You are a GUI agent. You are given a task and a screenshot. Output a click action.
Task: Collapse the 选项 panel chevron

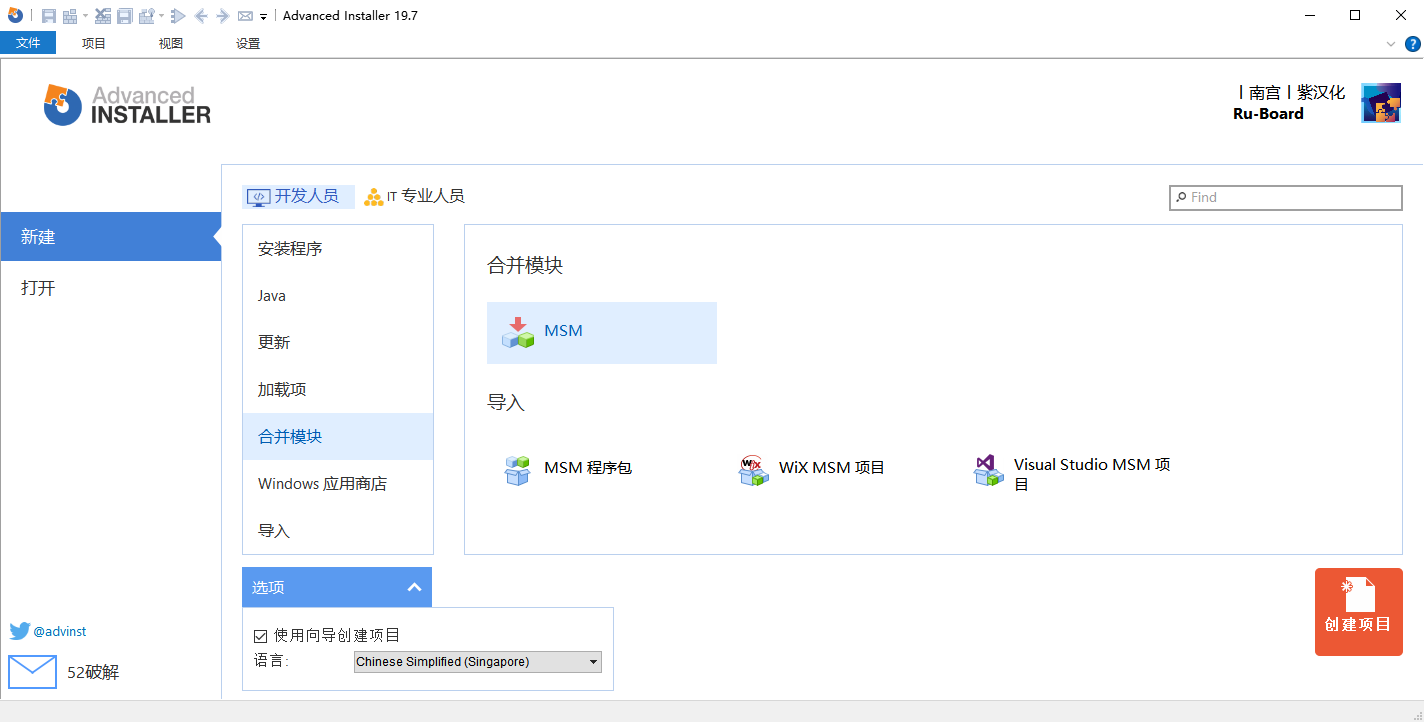[414, 587]
